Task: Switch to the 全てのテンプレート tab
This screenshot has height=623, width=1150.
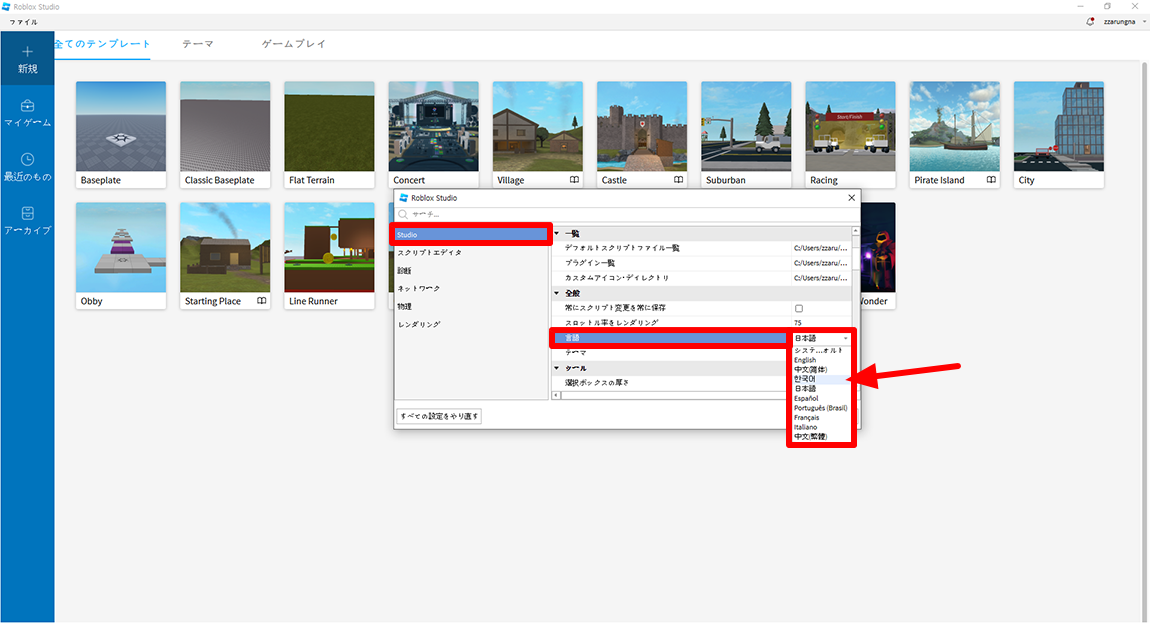Action: pos(102,44)
